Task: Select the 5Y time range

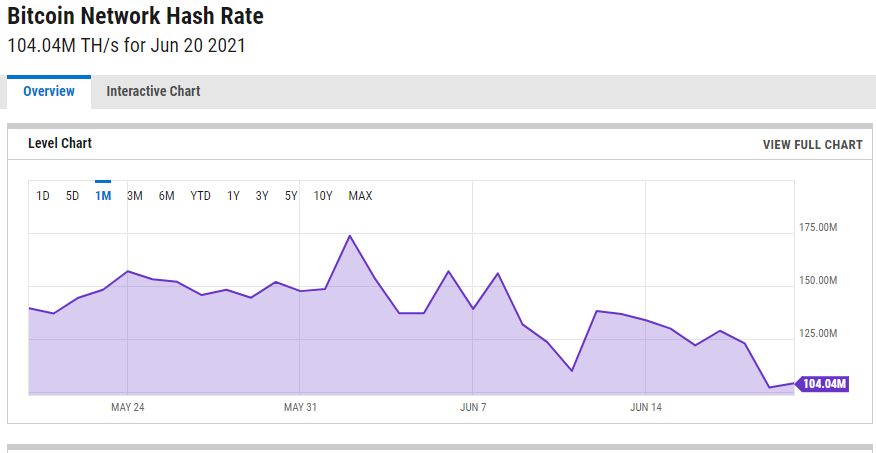Action: pos(291,196)
